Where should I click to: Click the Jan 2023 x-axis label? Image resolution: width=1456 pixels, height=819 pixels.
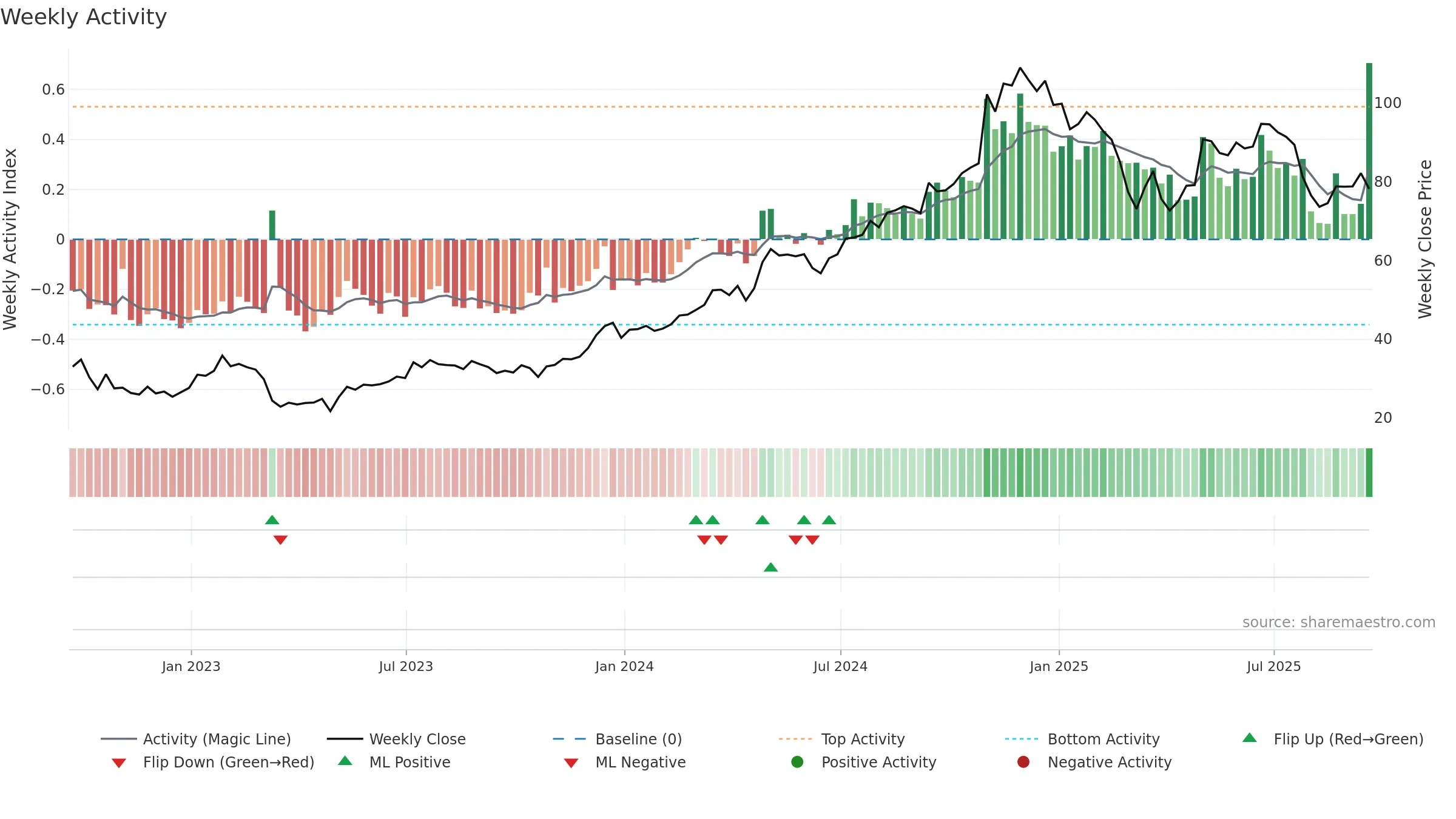coord(191,666)
